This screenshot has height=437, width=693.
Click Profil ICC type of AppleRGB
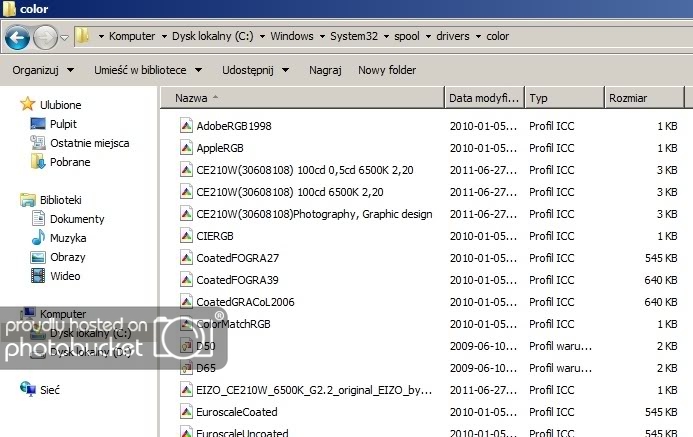tap(552, 148)
